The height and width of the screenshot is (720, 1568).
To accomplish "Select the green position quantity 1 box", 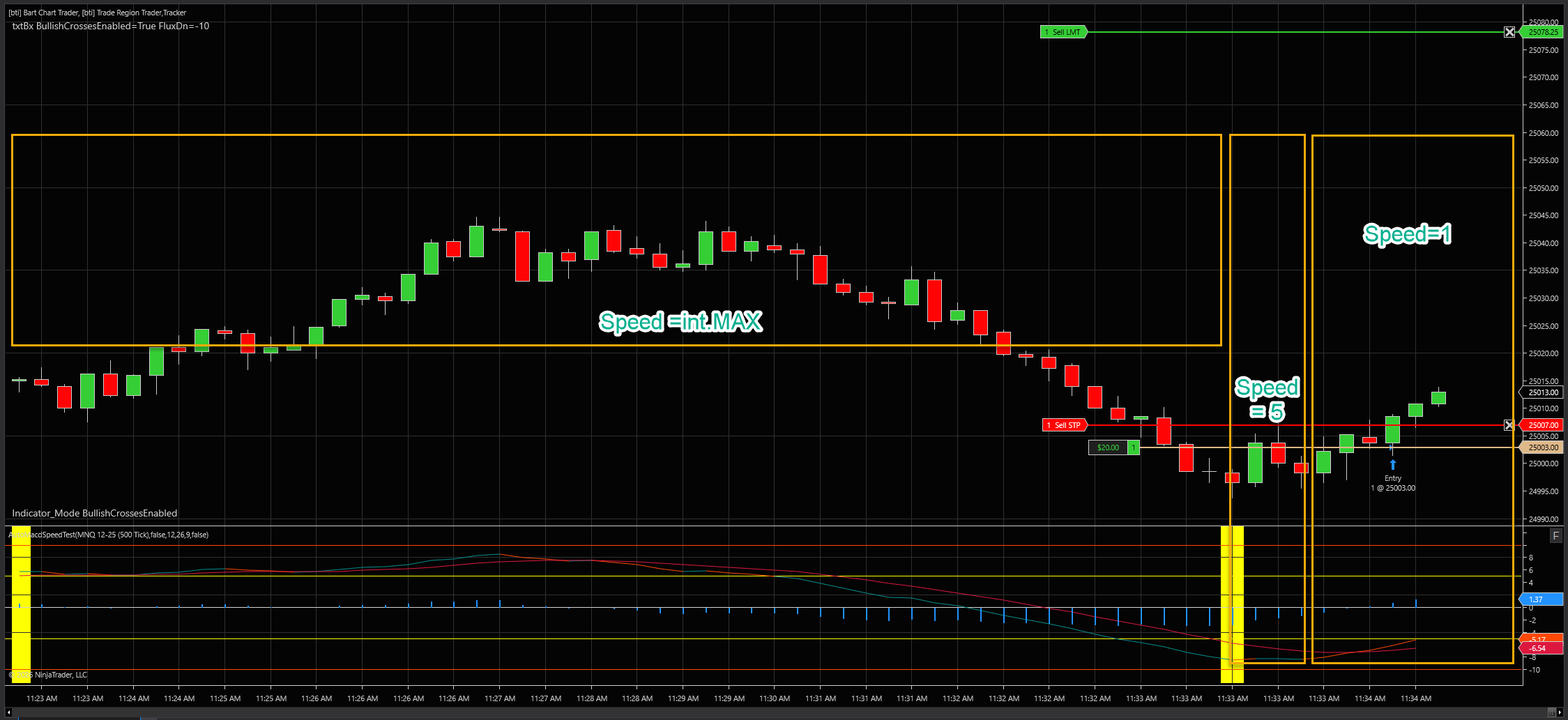I will coord(1134,447).
